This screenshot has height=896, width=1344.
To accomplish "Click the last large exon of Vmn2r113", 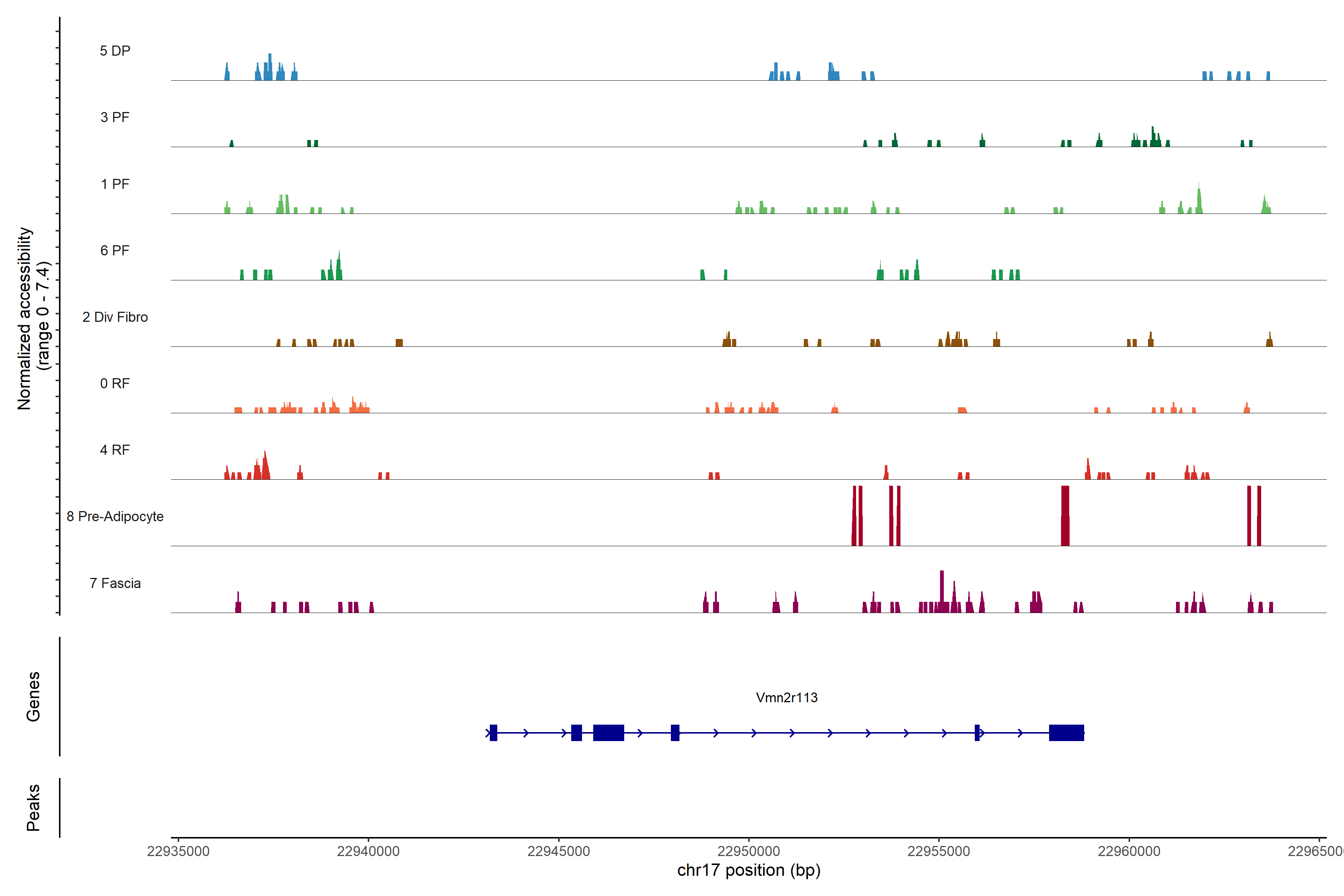I will 1066,732.
